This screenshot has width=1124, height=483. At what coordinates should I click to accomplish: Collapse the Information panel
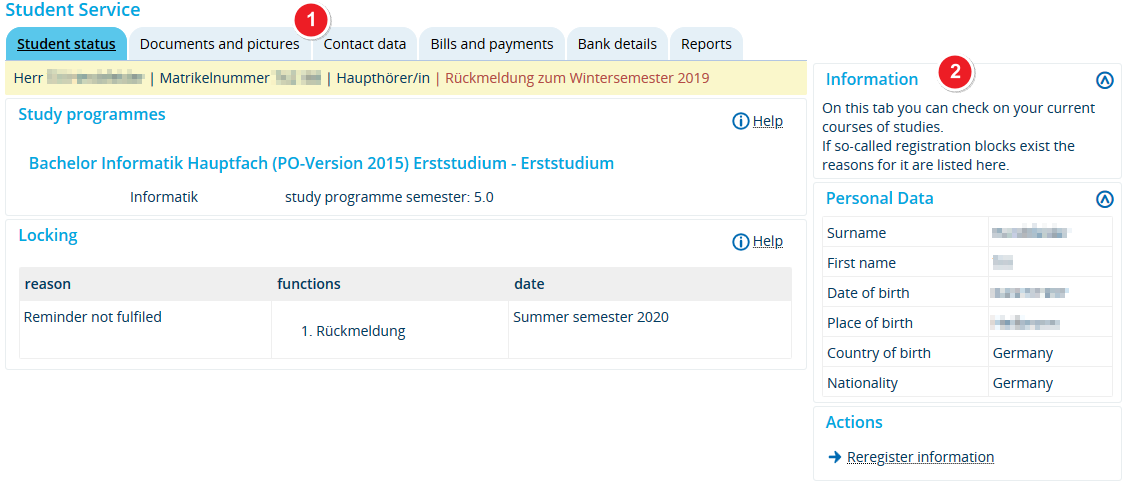click(1104, 80)
